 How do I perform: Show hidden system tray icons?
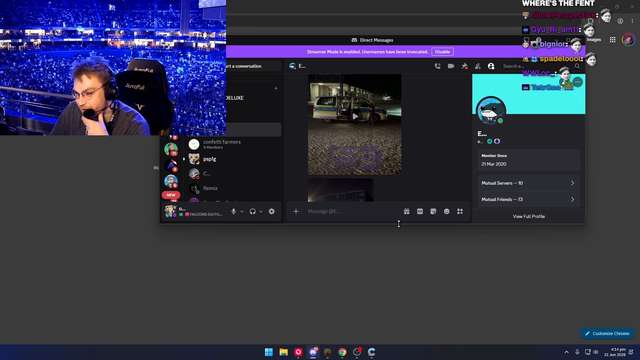click(567, 352)
